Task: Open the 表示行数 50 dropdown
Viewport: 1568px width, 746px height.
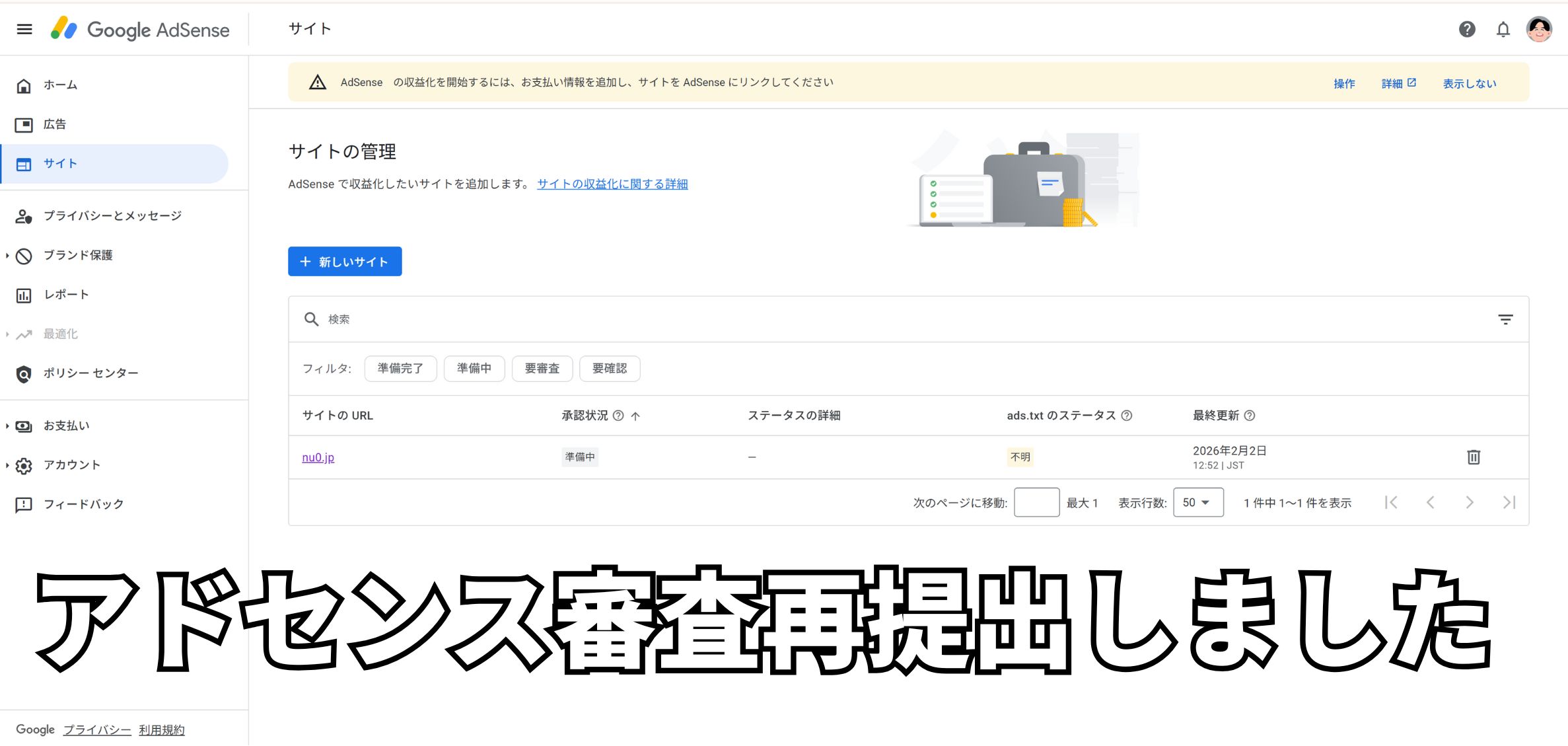Action: click(1197, 502)
